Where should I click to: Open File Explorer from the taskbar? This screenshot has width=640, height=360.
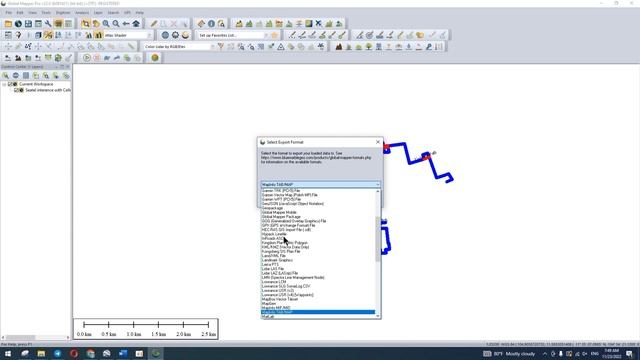click(41, 353)
